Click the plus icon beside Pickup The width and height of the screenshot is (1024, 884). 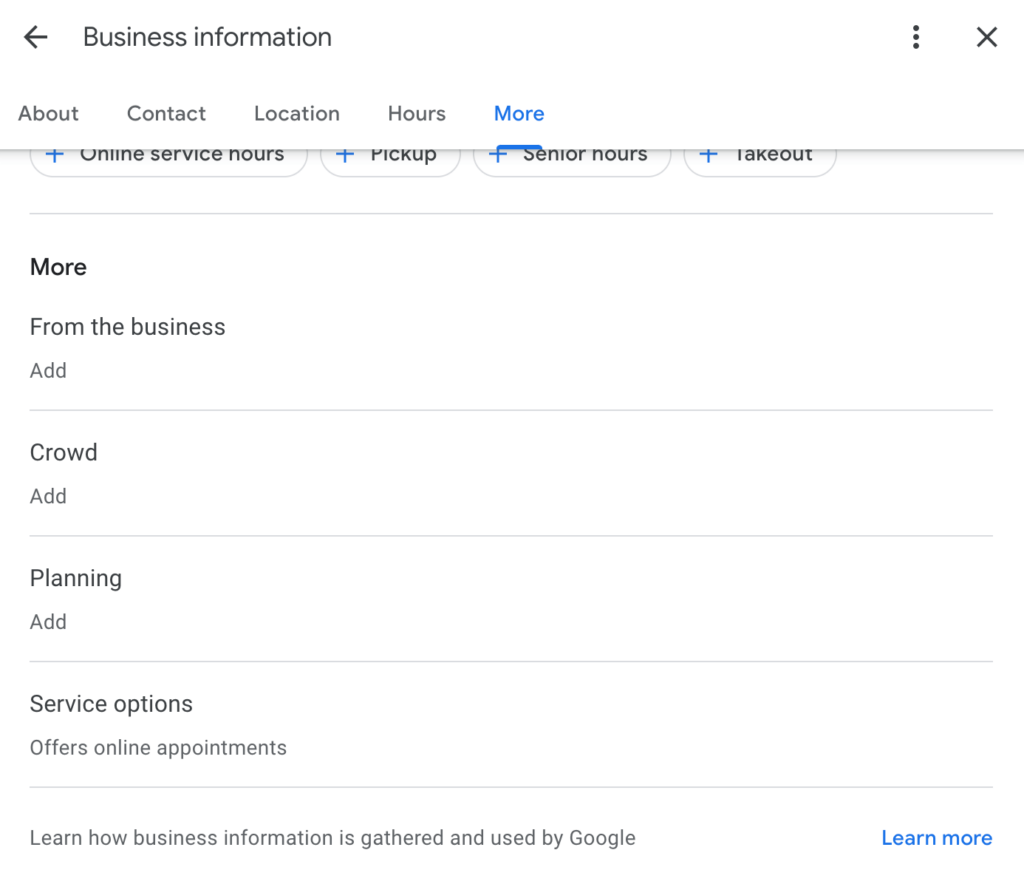click(x=345, y=156)
